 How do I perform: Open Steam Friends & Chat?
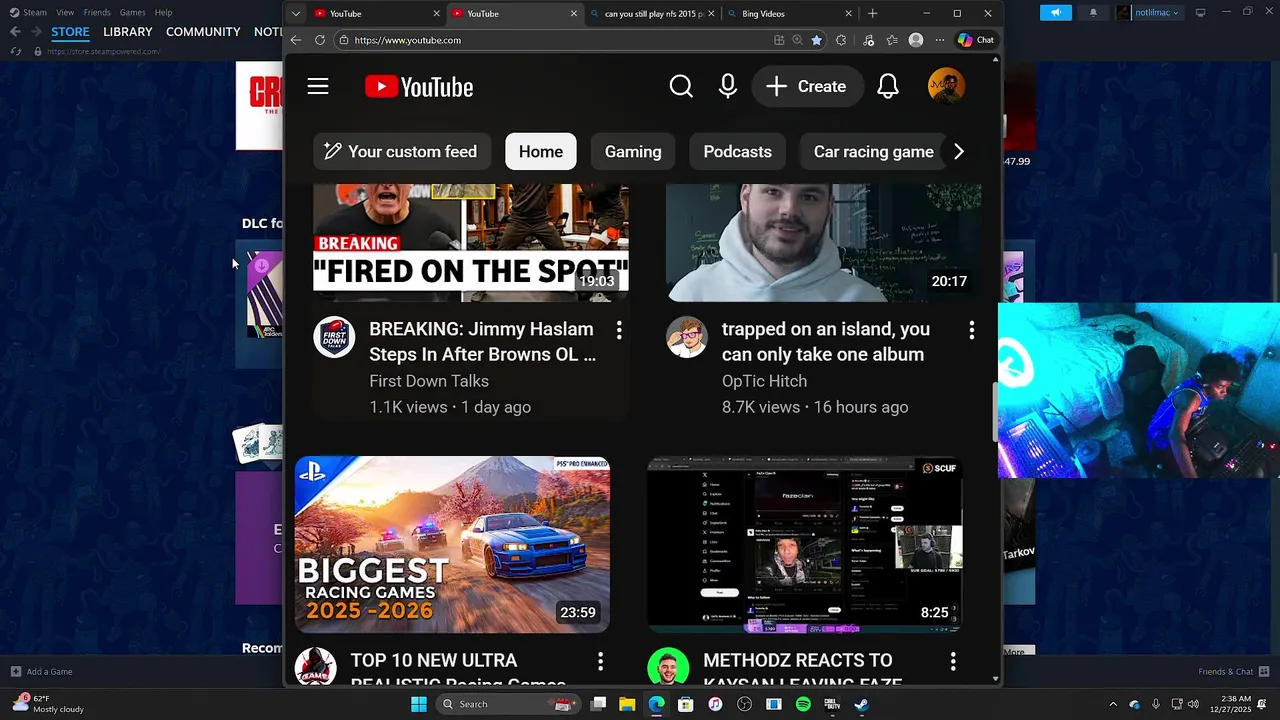(1232, 671)
